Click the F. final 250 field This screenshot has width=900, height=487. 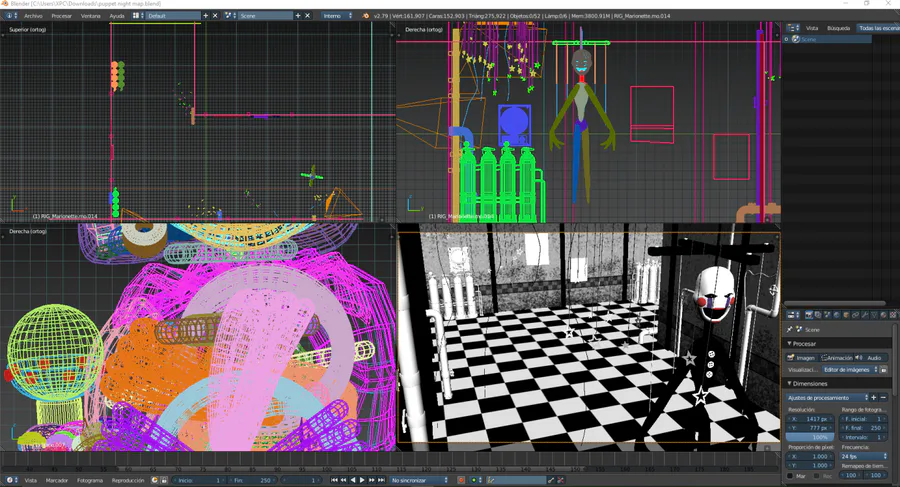tap(864, 428)
